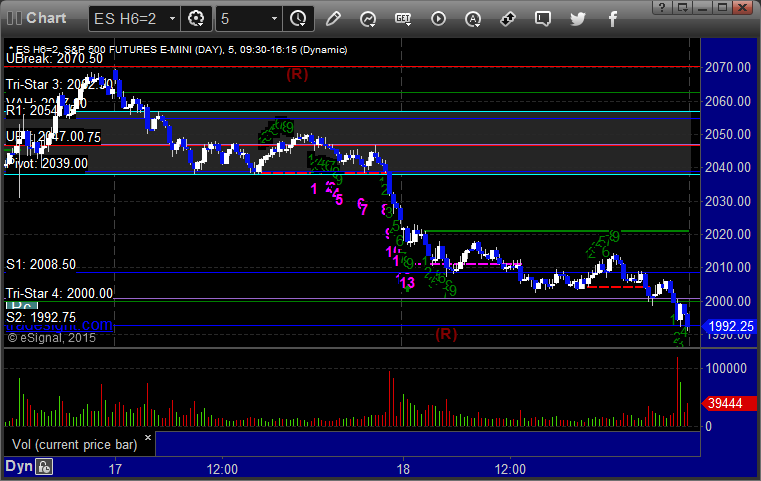
Task: Close the Vol current price bar study
Action: 148,437
